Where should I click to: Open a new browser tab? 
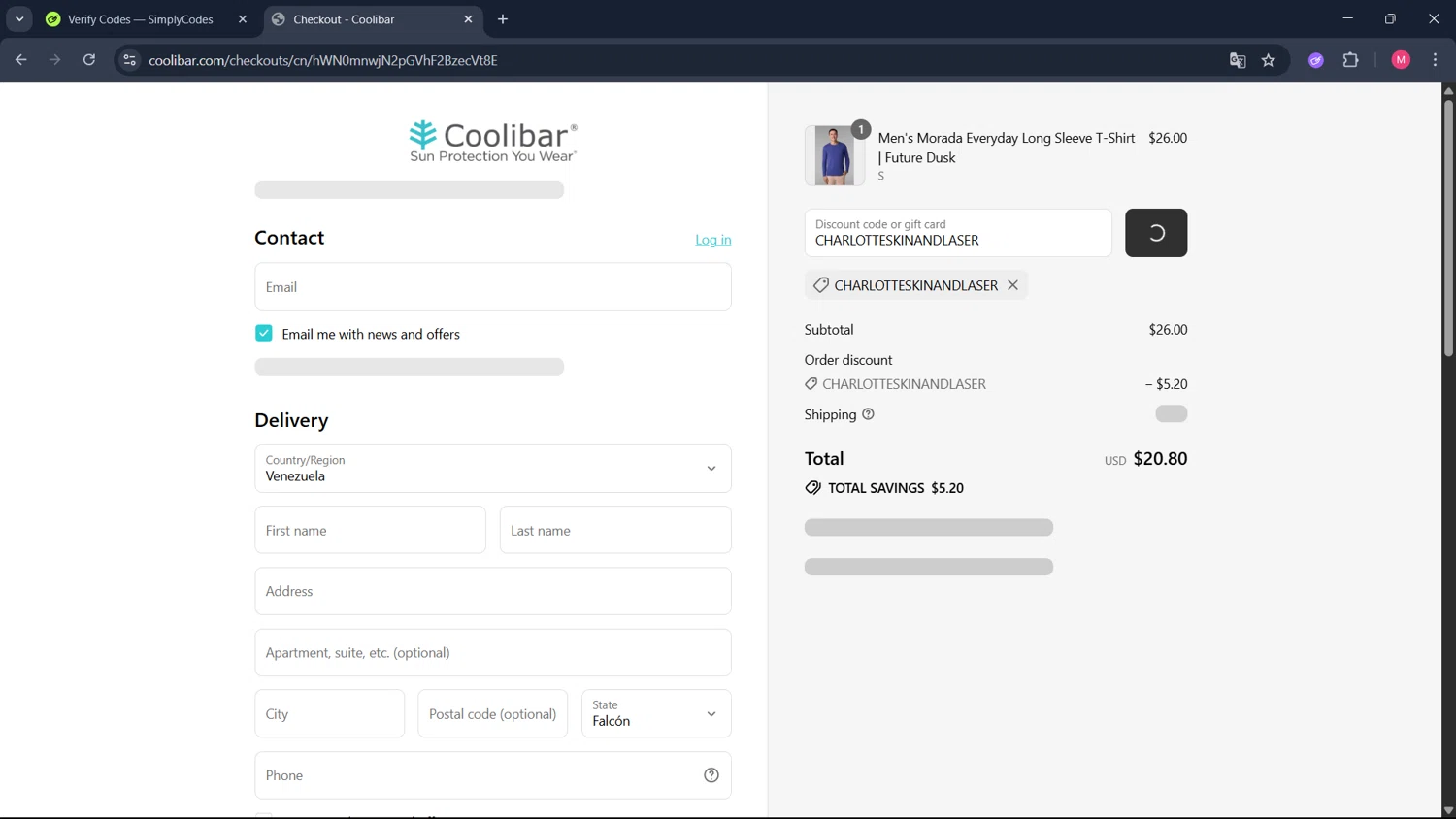pyautogui.click(x=503, y=19)
